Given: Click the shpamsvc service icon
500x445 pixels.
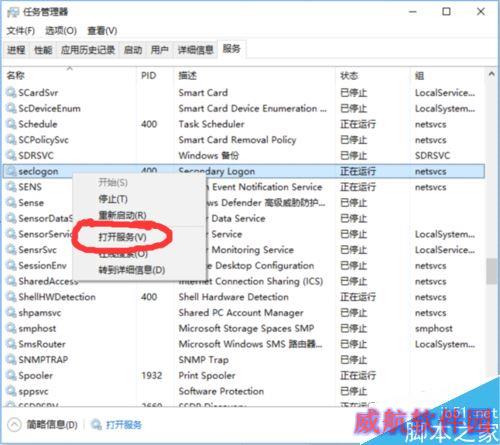Looking at the screenshot, I should [x=12, y=313].
